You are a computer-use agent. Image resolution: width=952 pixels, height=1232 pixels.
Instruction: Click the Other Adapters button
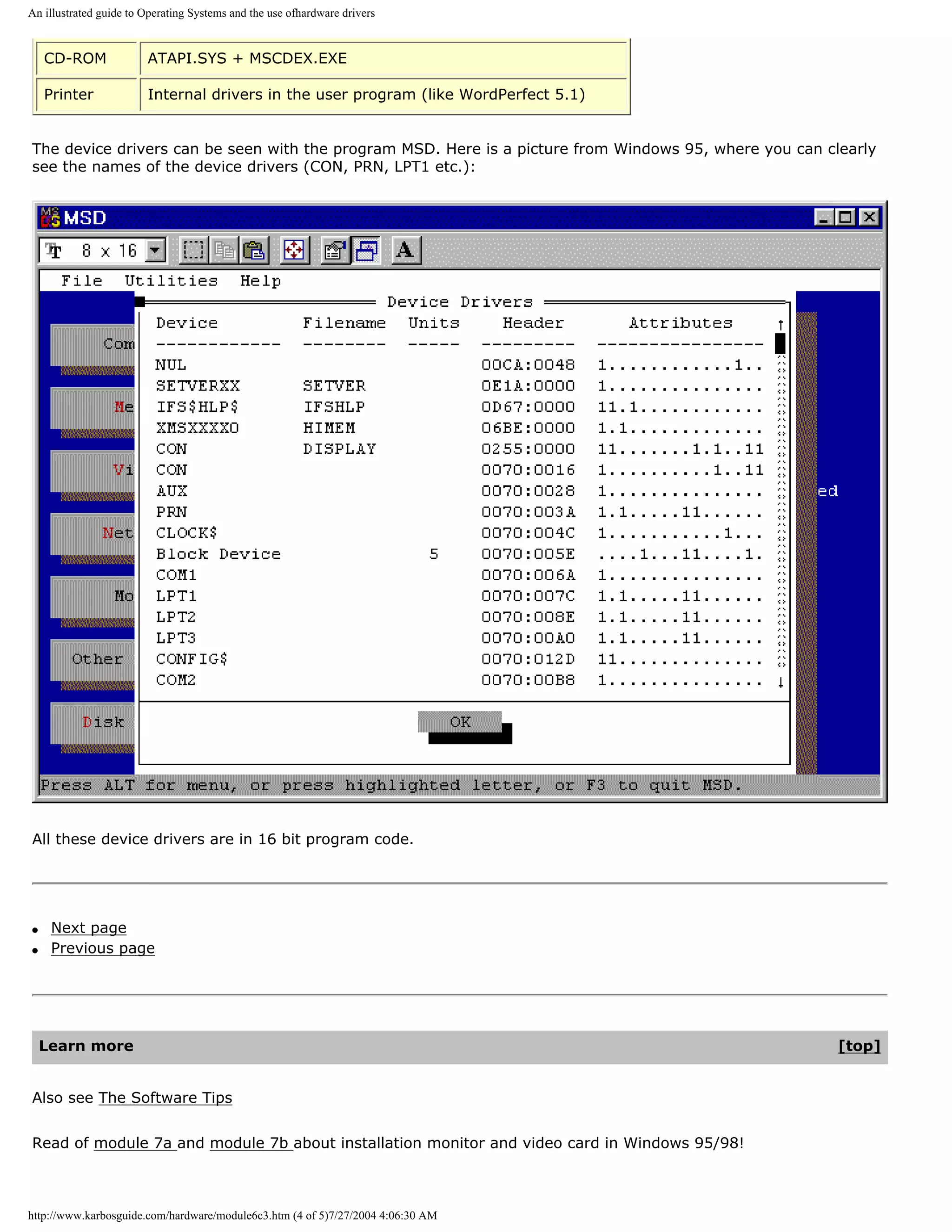[93, 660]
